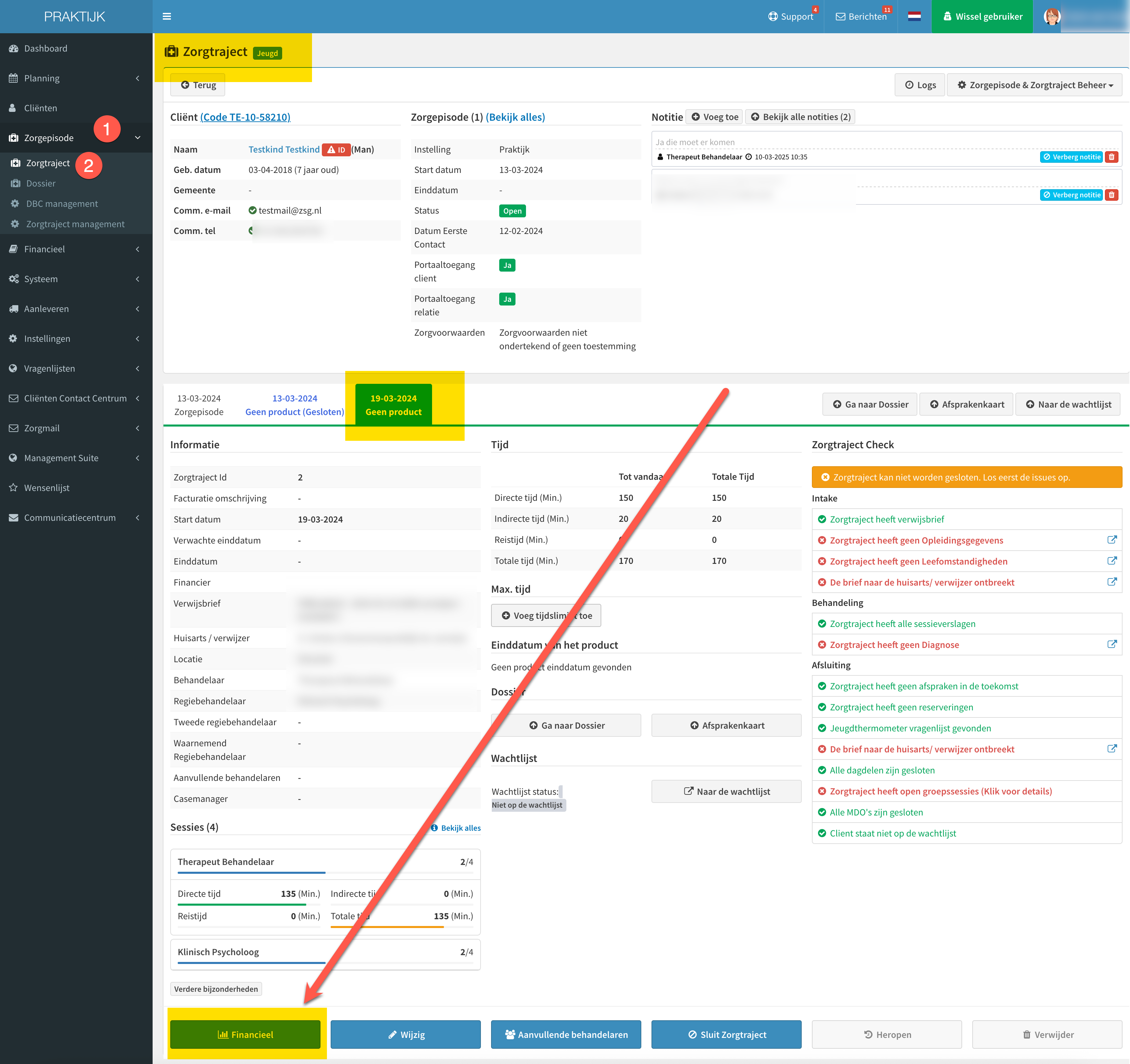Click the red ID warning badge
This screenshot has height=1064, width=1130.
(336, 150)
